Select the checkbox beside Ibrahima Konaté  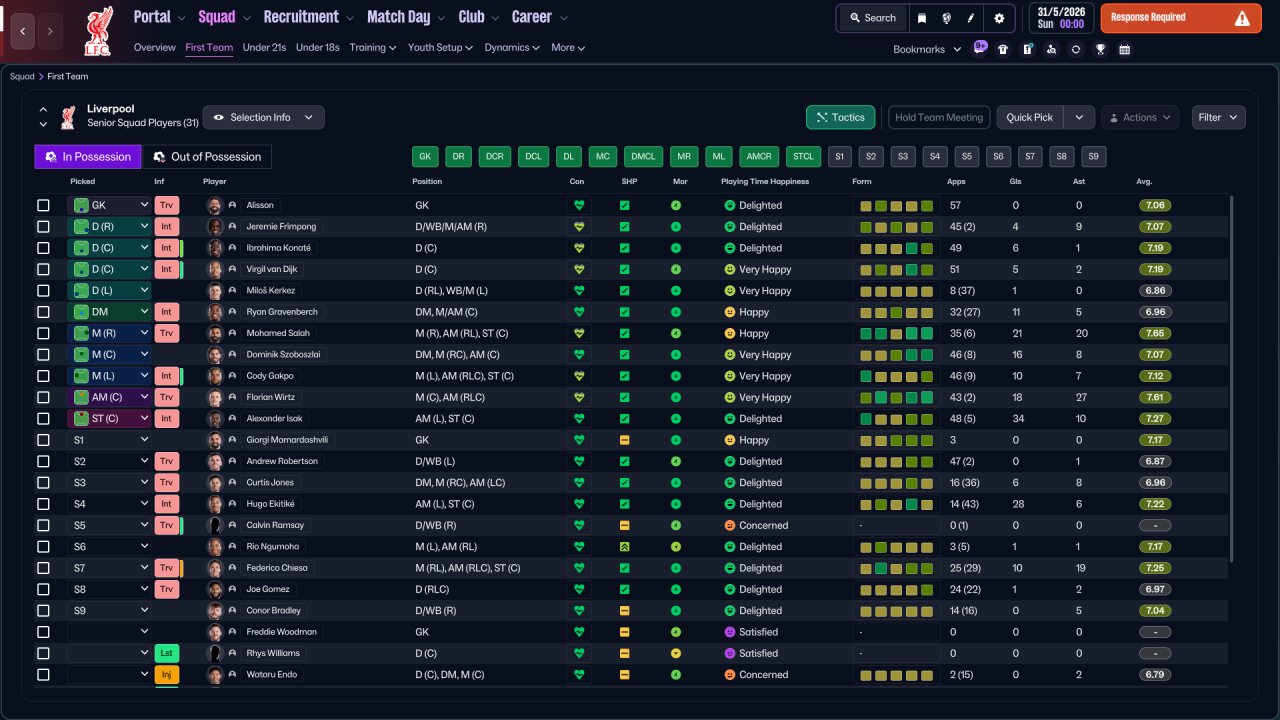(43, 248)
